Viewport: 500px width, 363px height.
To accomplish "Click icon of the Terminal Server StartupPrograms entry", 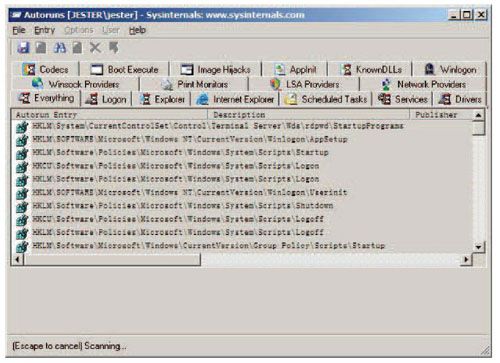I will point(22,126).
